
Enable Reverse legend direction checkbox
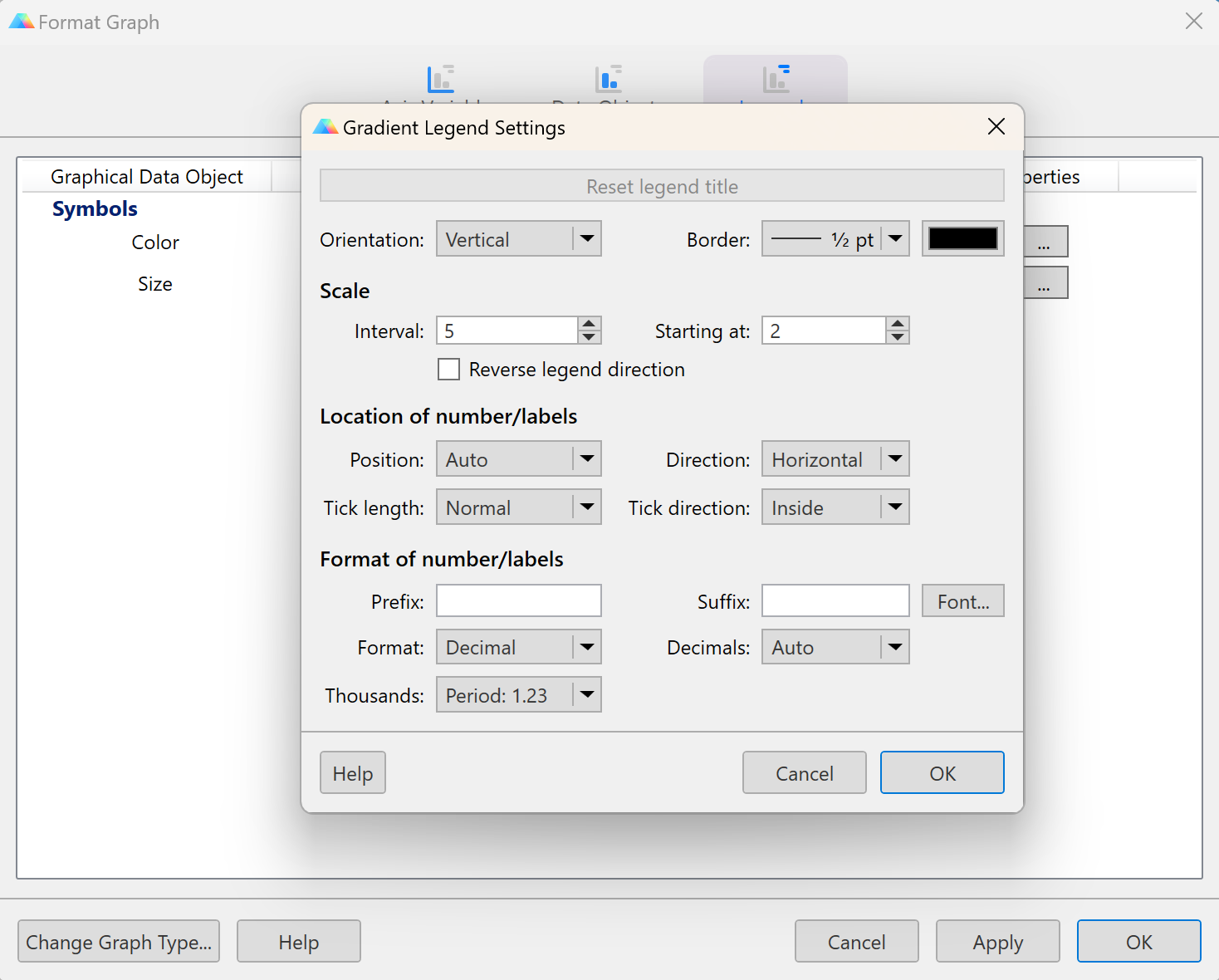tap(449, 370)
